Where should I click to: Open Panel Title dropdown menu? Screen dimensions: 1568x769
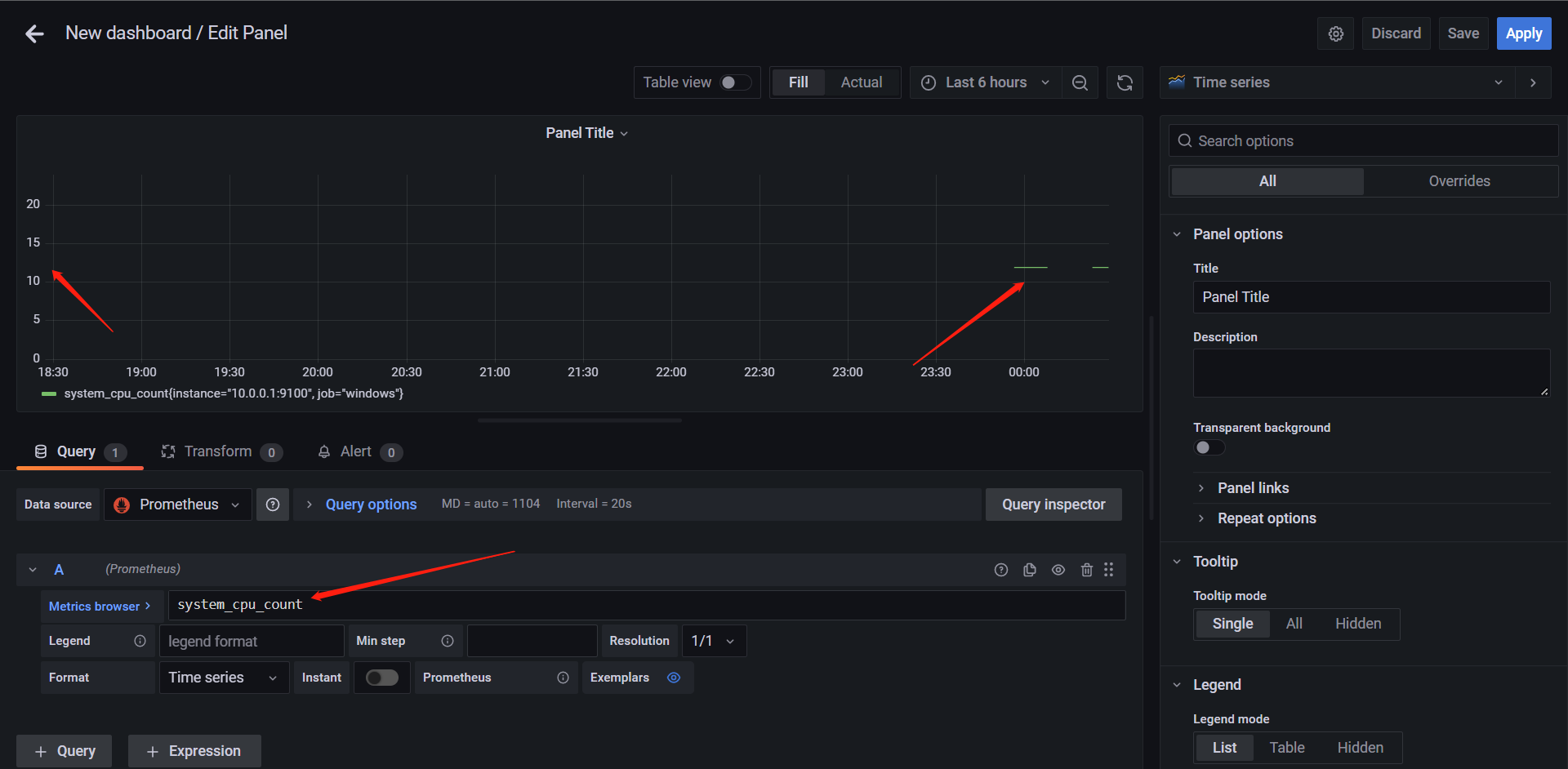tap(586, 133)
